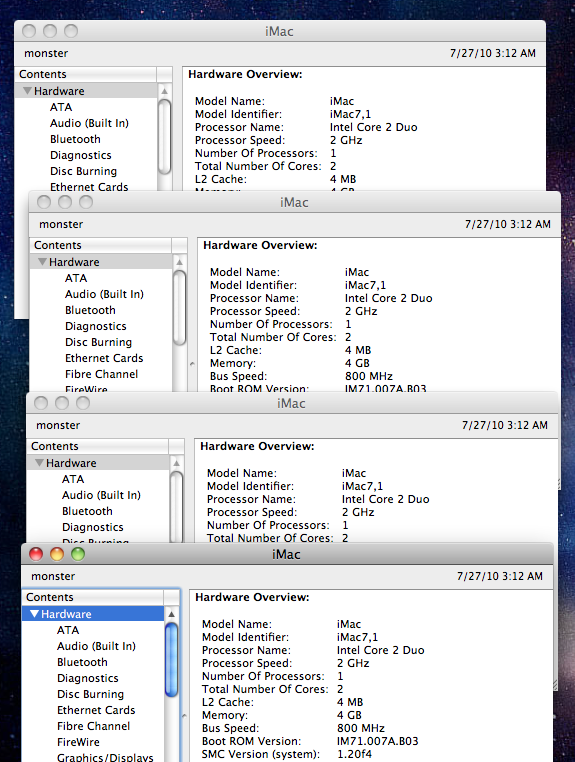Click the scroll-up arrow in the active window's sidebar
The image size is (575, 762).
(172, 614)
